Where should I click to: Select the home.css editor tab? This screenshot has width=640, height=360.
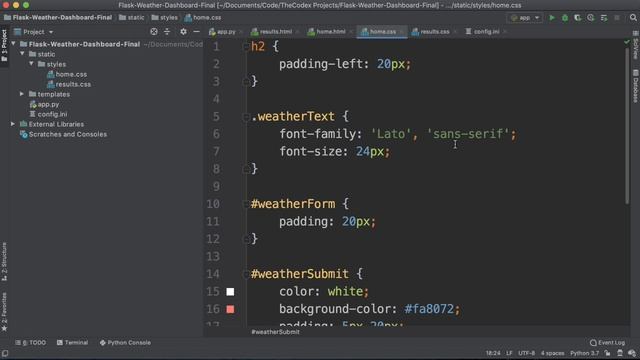[382, 32]
